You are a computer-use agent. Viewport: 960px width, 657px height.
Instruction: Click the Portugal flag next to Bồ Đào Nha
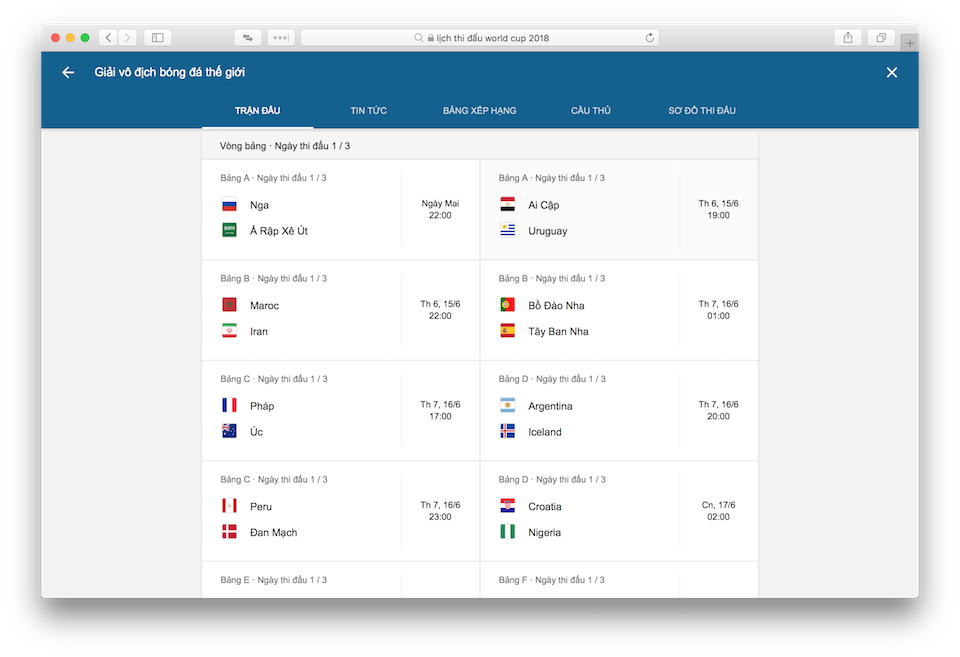508,305
